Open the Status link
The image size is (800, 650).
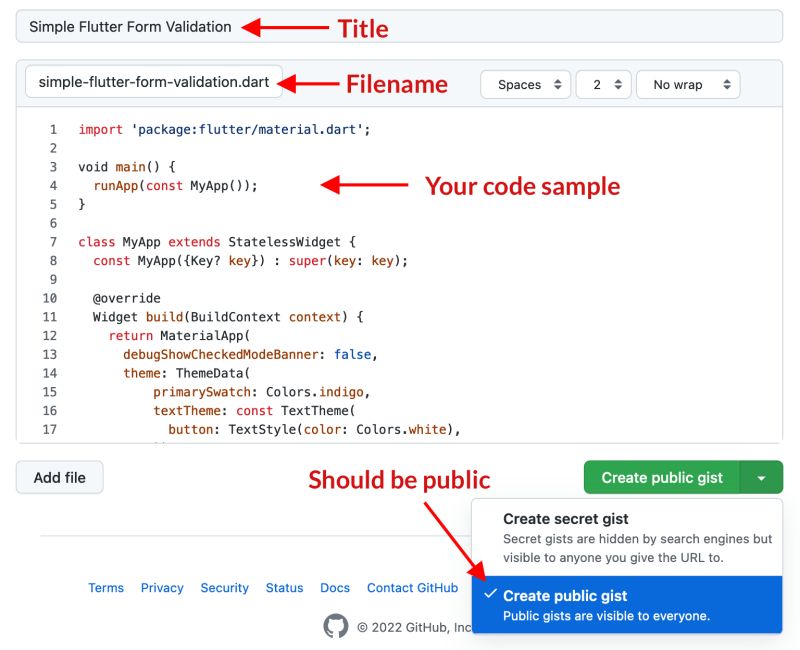pyautogui.click(x=284, y=588)
